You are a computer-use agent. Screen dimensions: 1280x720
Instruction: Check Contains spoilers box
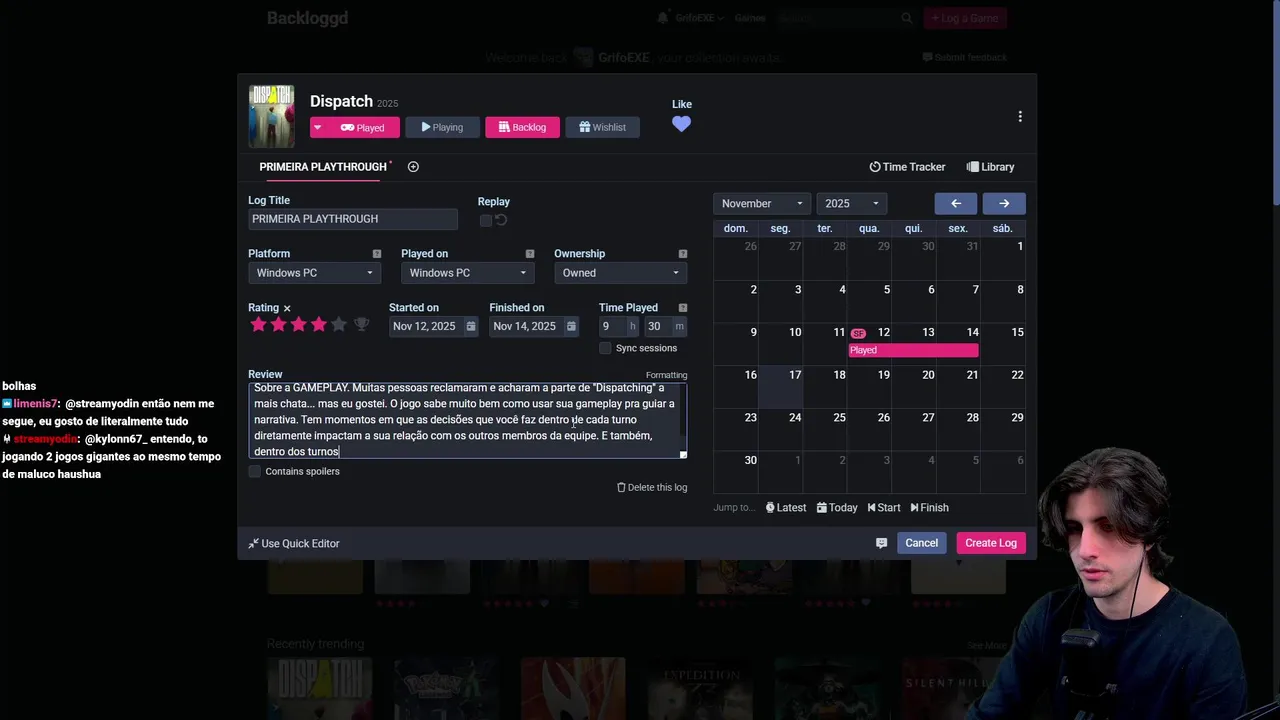pos(254,471)
